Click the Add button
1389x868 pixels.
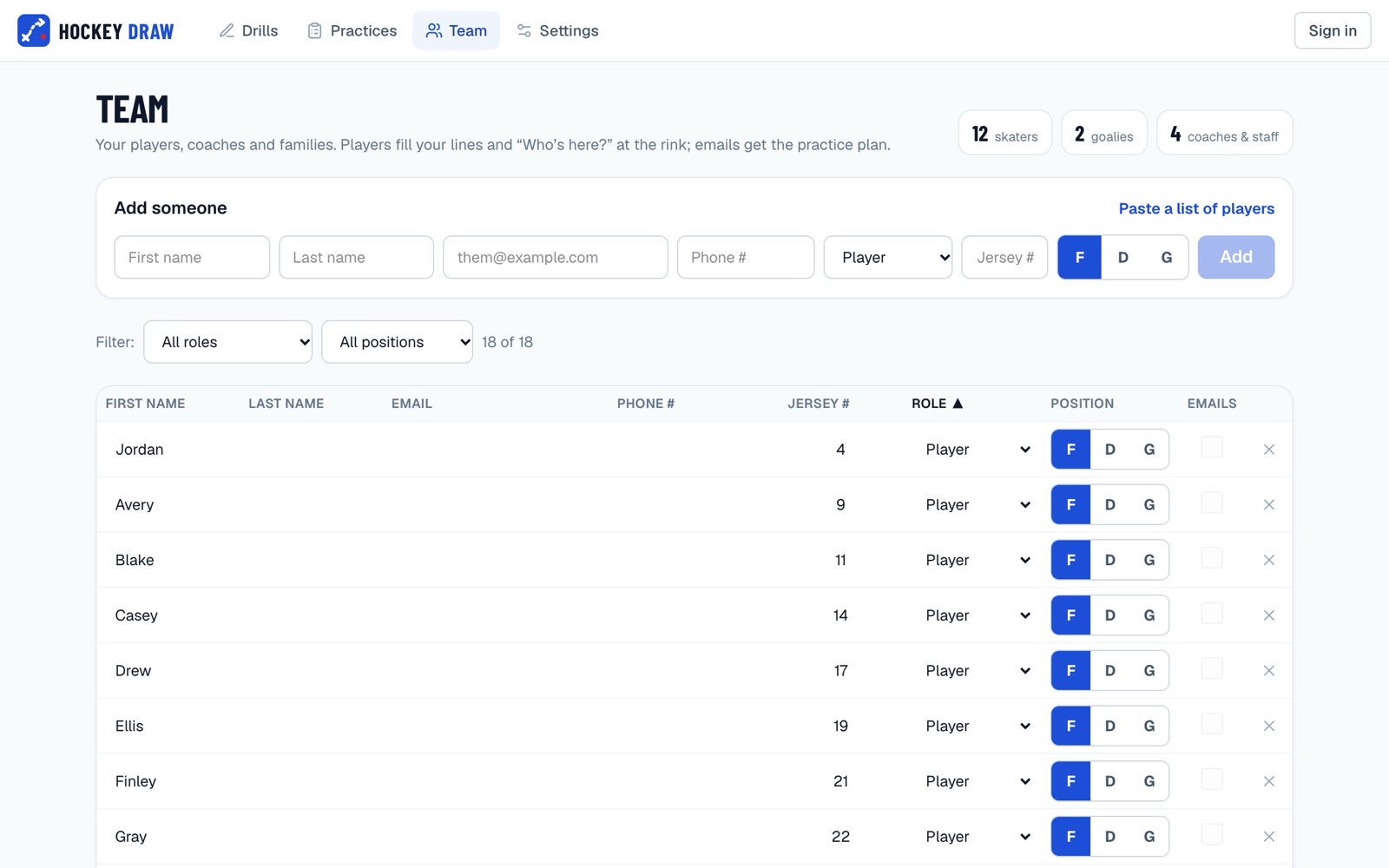pyautogui.click(x=1236, y=258)
